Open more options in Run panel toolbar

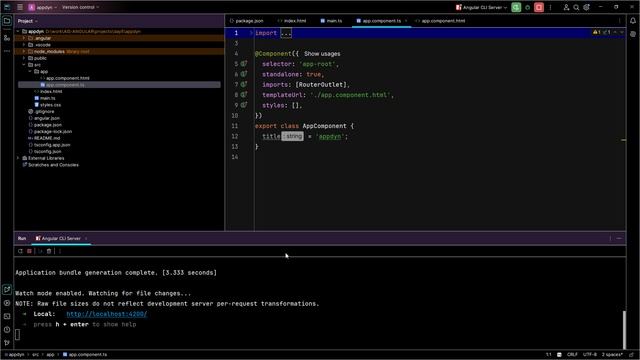pyautogui.click(x=60, y=251)
